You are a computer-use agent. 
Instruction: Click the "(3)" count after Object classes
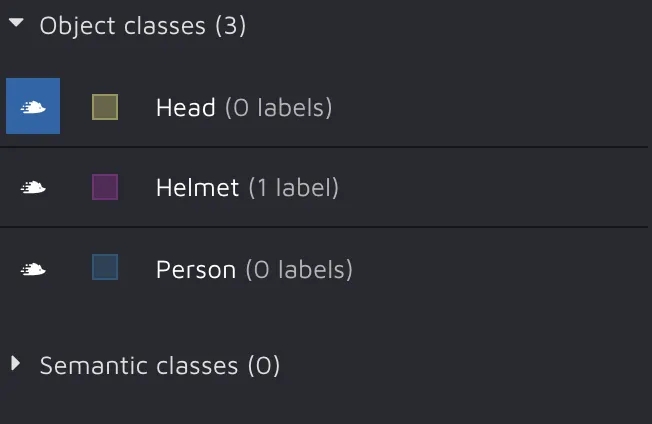[231, 25]
